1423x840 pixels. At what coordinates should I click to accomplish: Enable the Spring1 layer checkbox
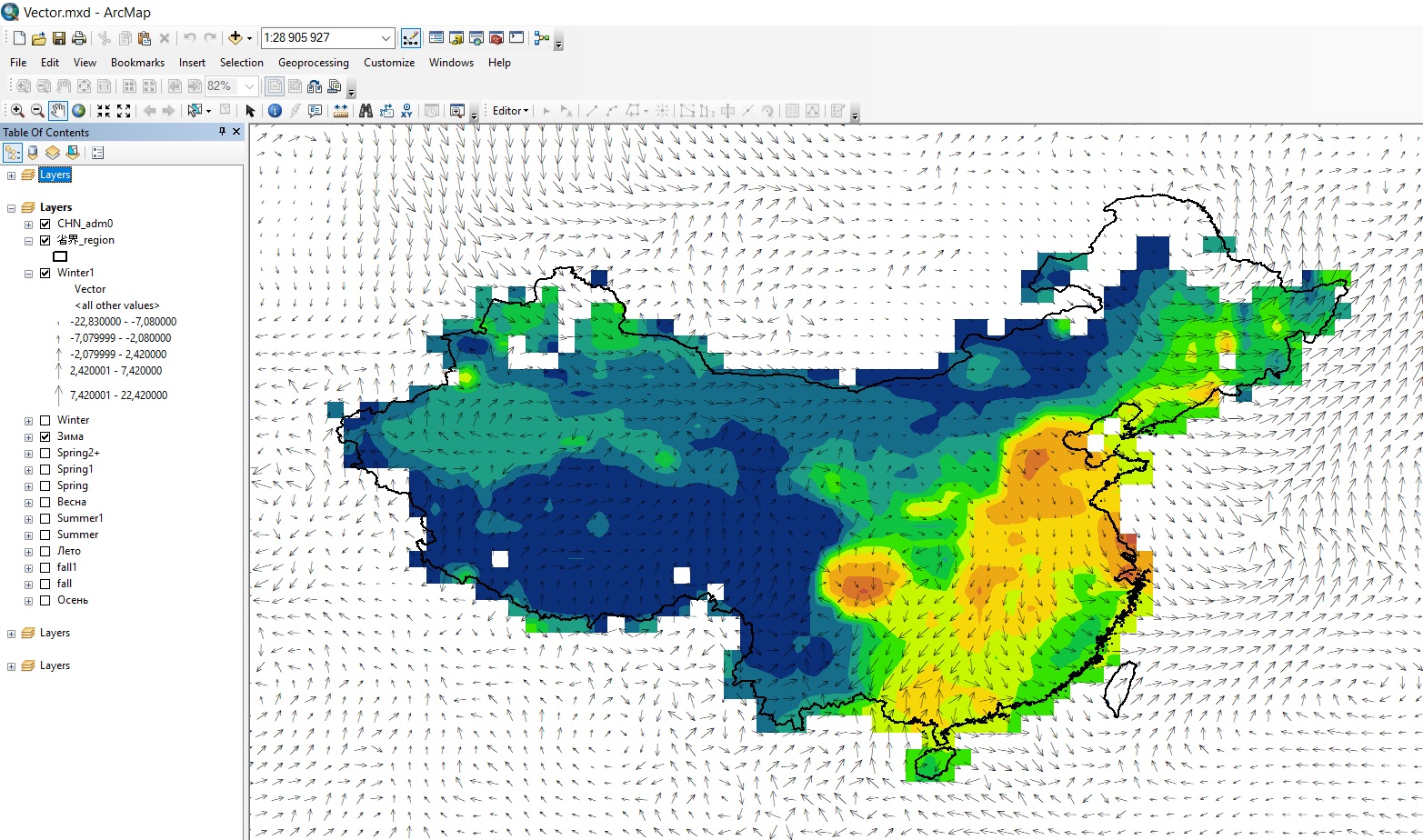[45, 469]
